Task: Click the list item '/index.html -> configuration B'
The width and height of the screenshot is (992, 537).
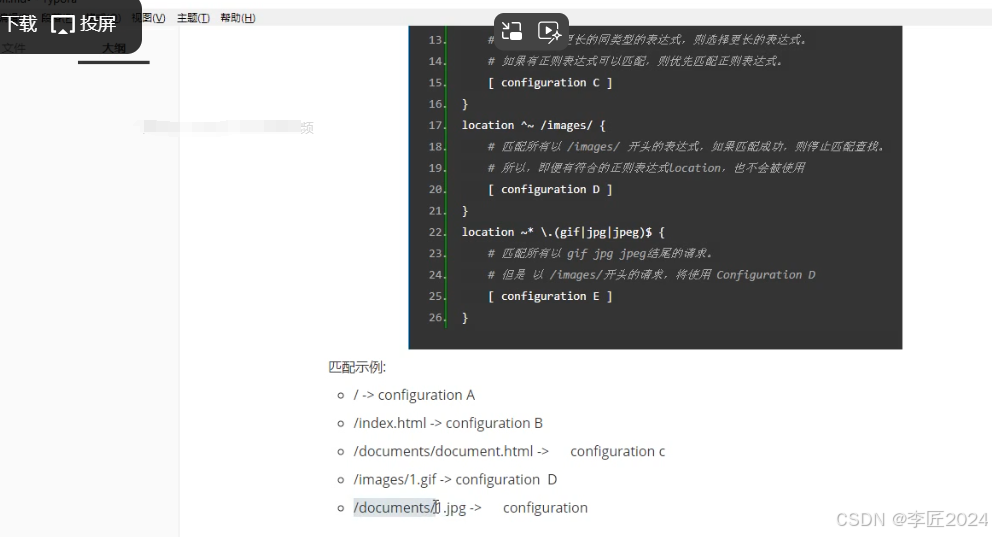Action: (x=448, y=423)
